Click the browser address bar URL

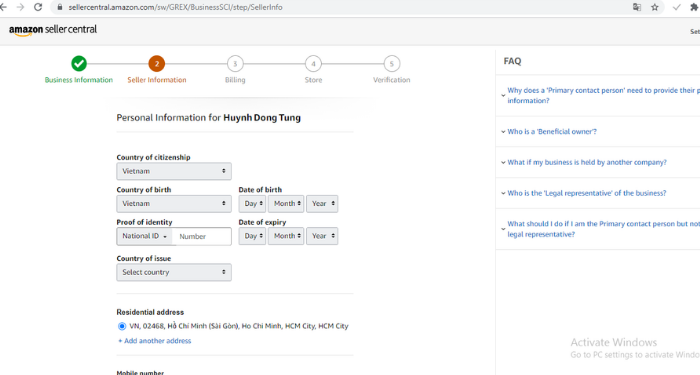(175, 7)
